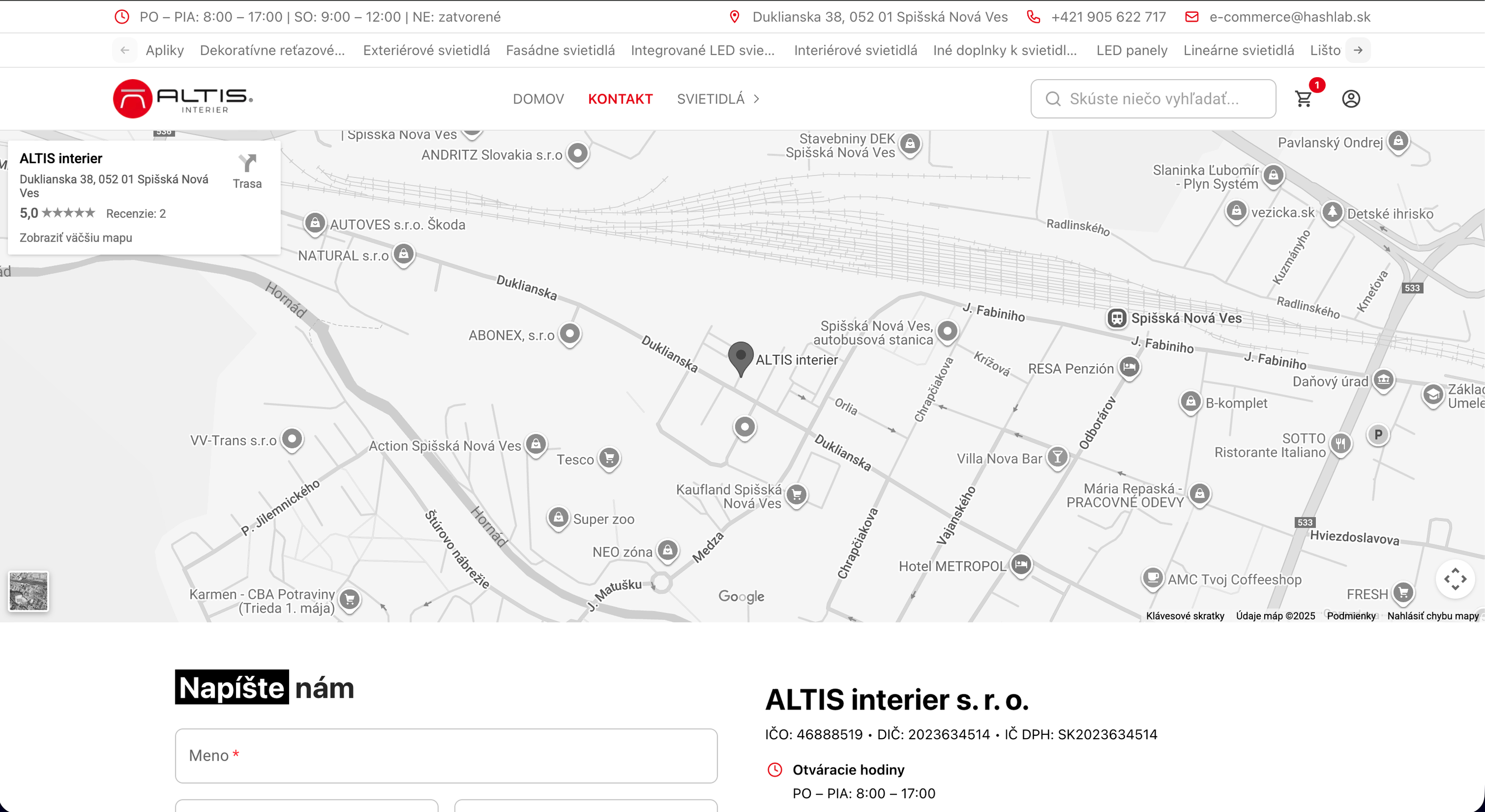Click the NEO zóna marker
Viewport: 1485px width, 812px height.
[668, 551]
